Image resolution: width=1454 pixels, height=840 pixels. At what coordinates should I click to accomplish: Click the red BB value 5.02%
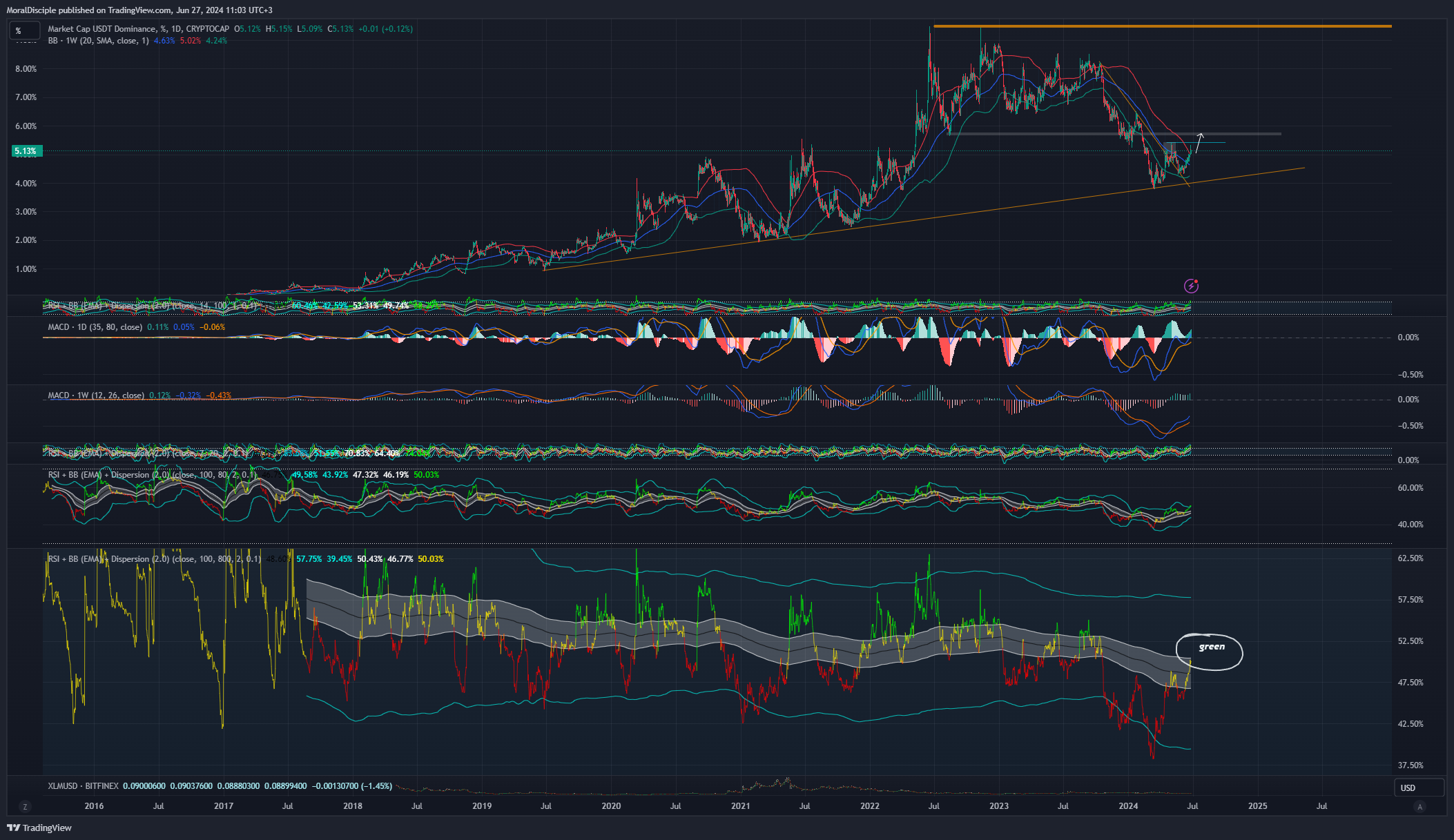191,41
